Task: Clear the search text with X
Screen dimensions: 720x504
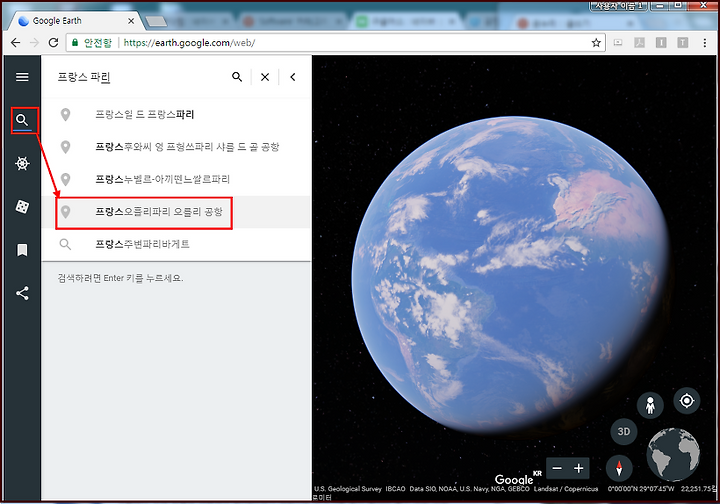Action: coord(265,77)
